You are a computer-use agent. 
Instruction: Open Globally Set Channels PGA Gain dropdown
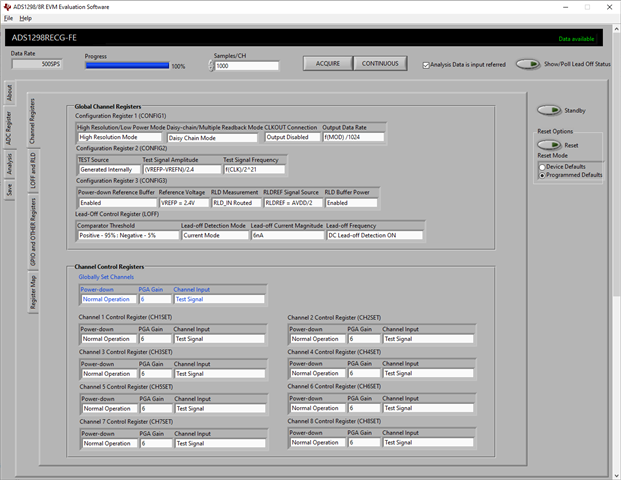pyautogui.click(x=155, y=299)
